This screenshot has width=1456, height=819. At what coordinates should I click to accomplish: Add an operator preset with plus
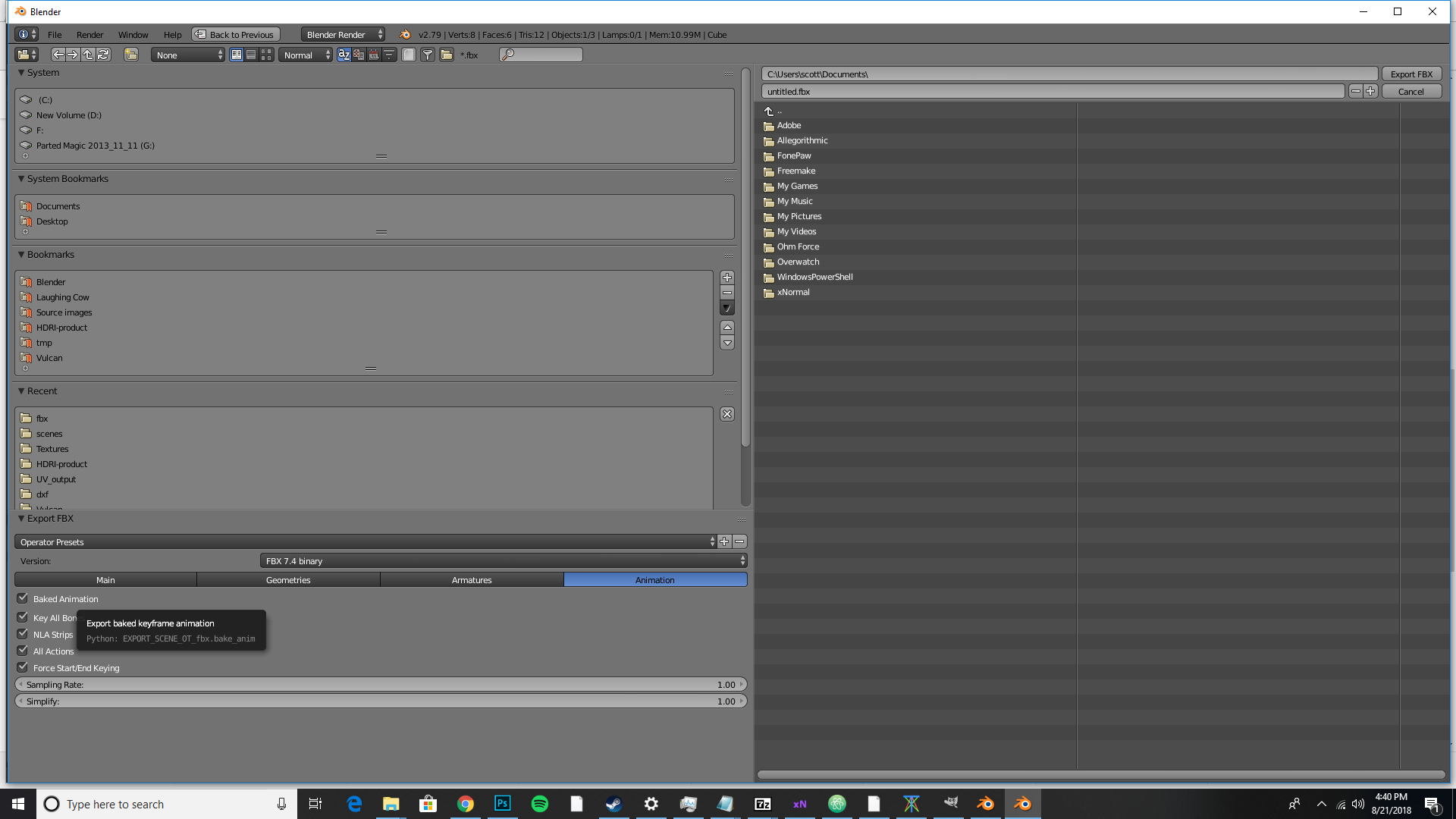coord(724,541)
